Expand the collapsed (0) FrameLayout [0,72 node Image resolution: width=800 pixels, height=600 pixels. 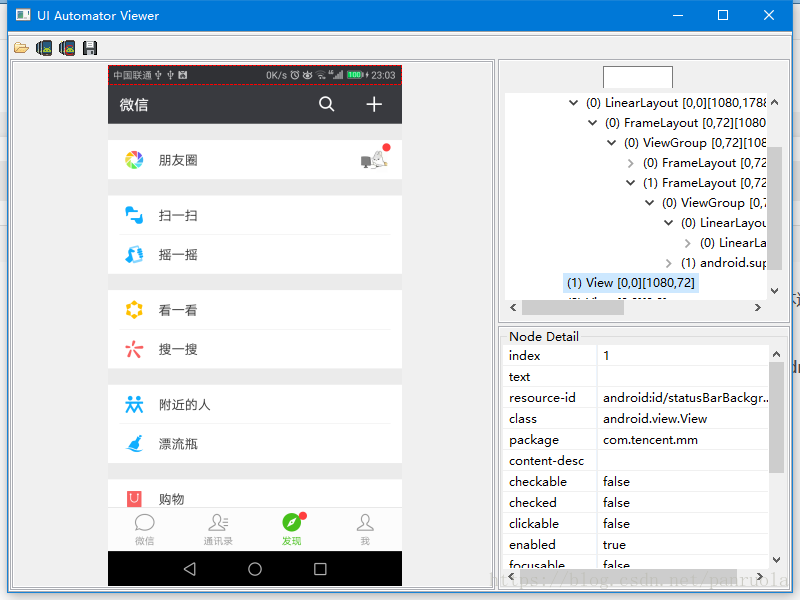(x=631, y=163)
